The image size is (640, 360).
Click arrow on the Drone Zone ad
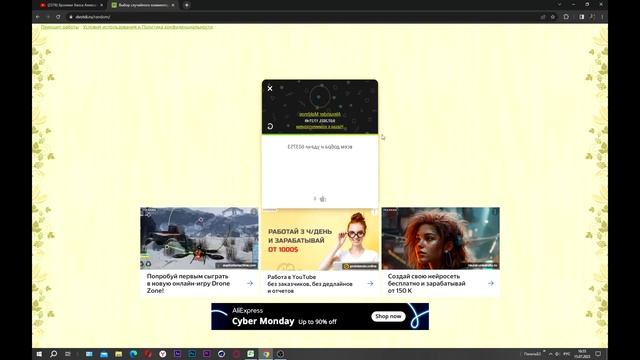point(249,283)
